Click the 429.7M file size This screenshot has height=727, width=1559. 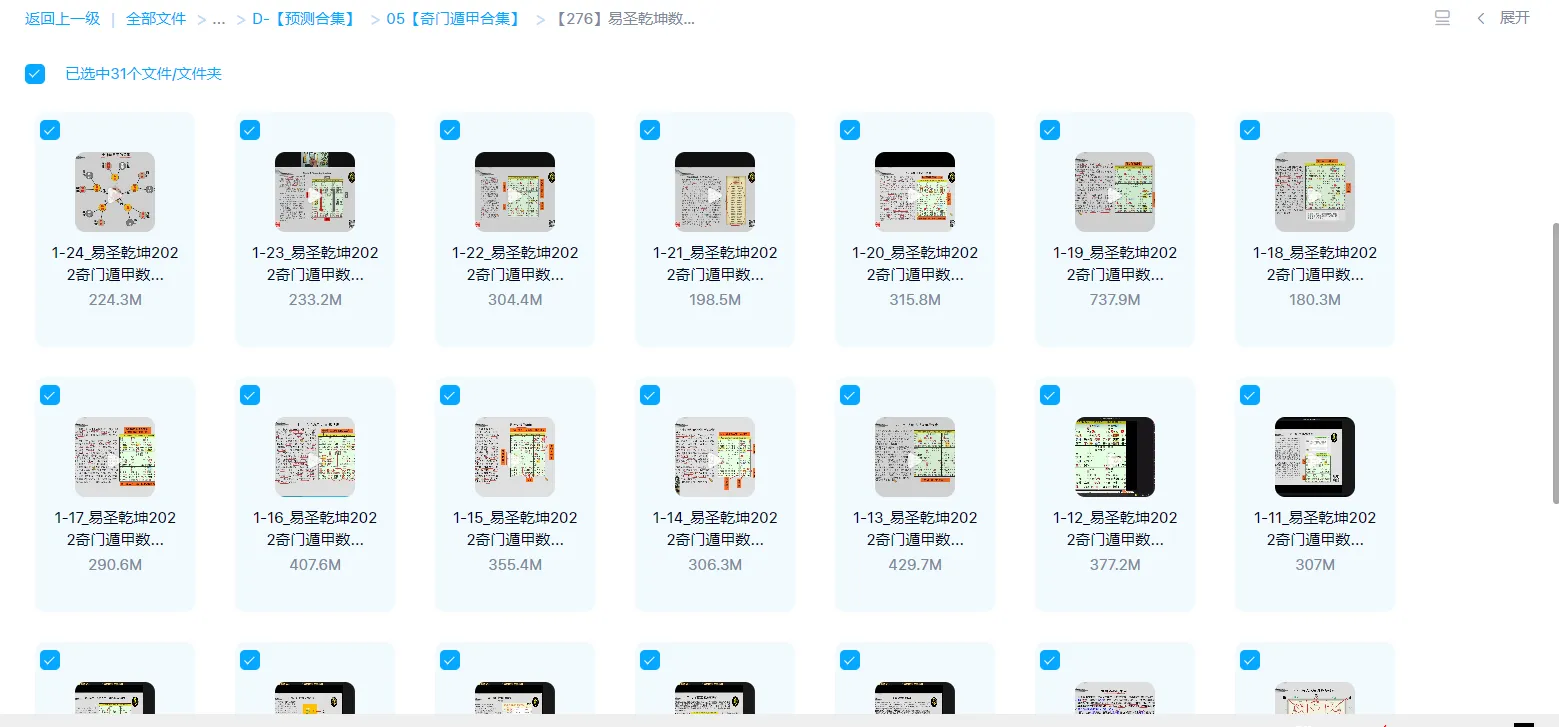[x=915, y=564]
